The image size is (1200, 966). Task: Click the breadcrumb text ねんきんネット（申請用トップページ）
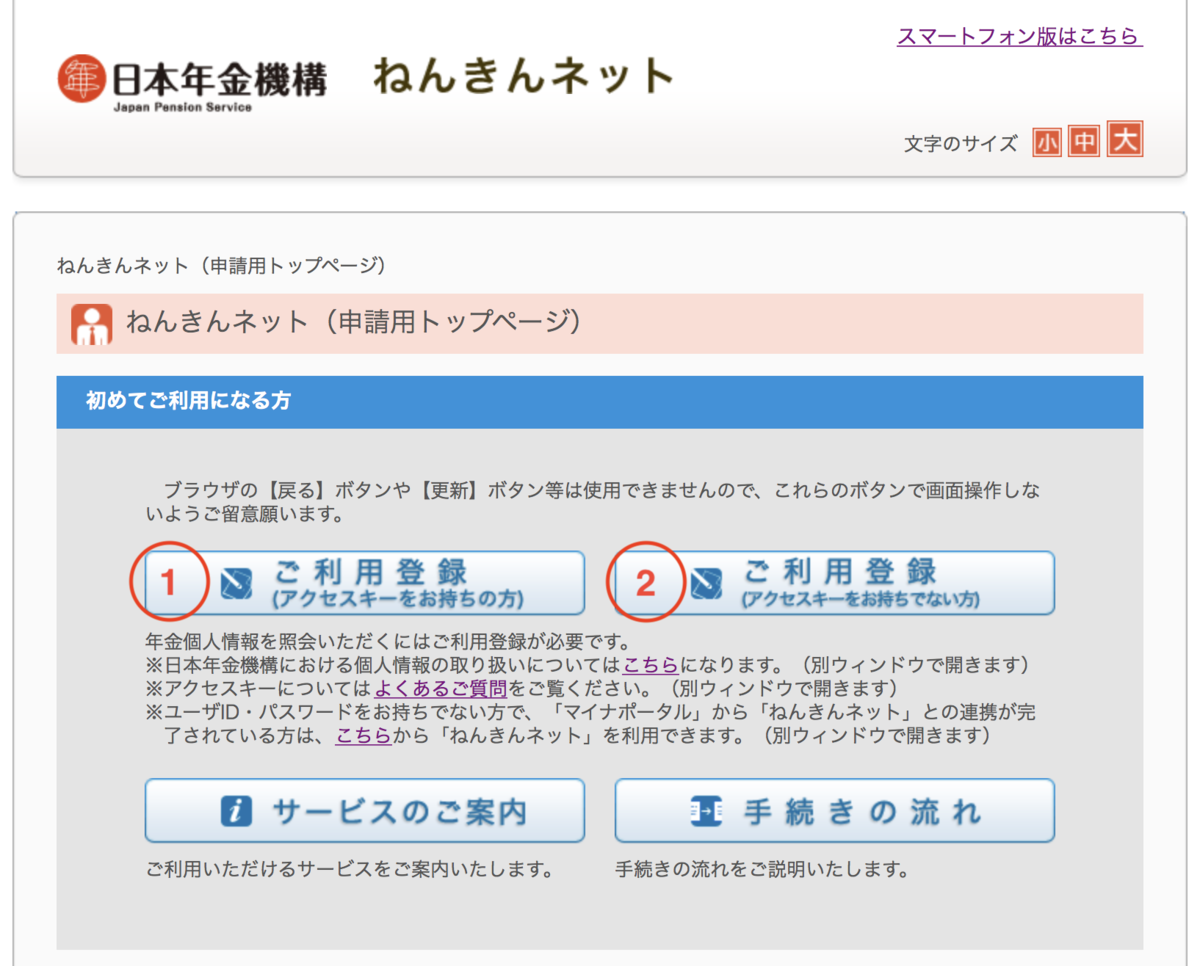tap(222, 266)
